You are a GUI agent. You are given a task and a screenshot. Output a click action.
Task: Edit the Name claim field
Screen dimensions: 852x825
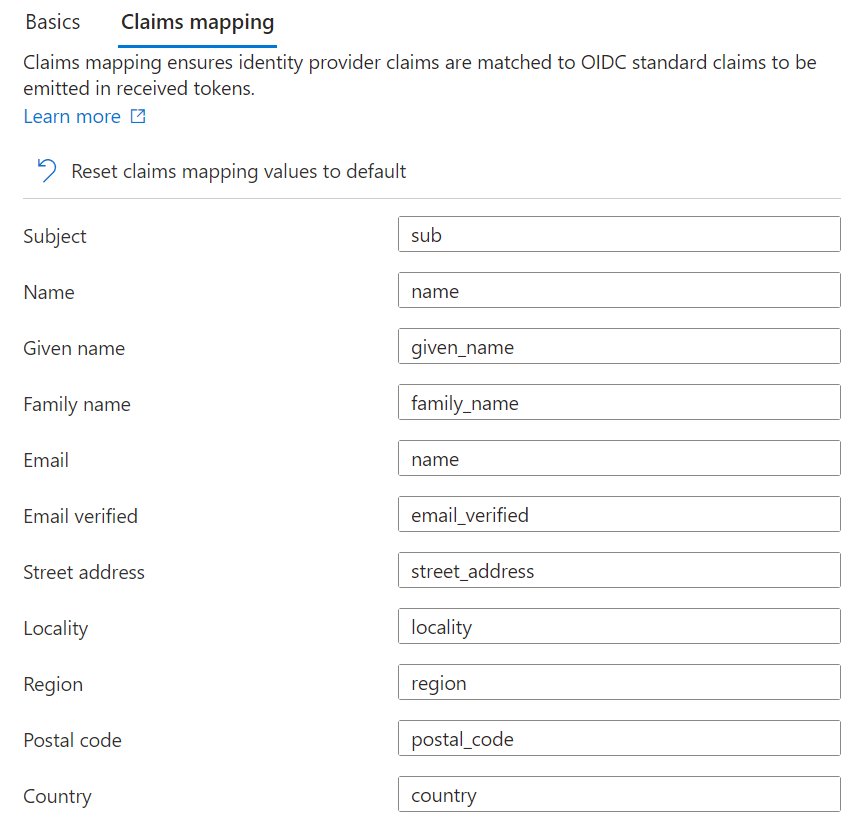point(619,290)
